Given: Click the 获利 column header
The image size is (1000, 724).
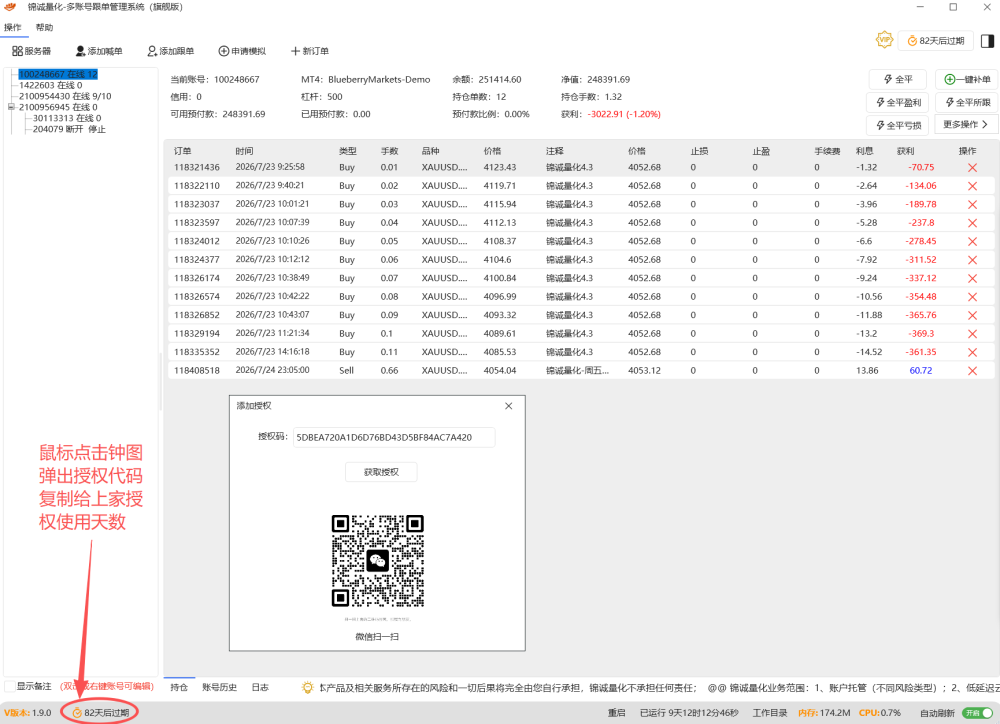Looking at the screenshot, I should (x=905, y=151).
